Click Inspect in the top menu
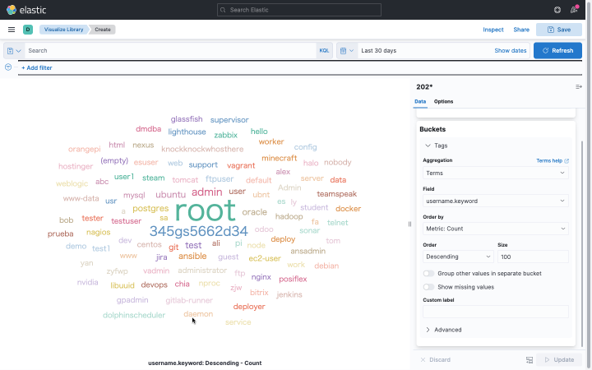Image resolution: width=592 pixels, height=370 pixels. click(x=493, y=29)
